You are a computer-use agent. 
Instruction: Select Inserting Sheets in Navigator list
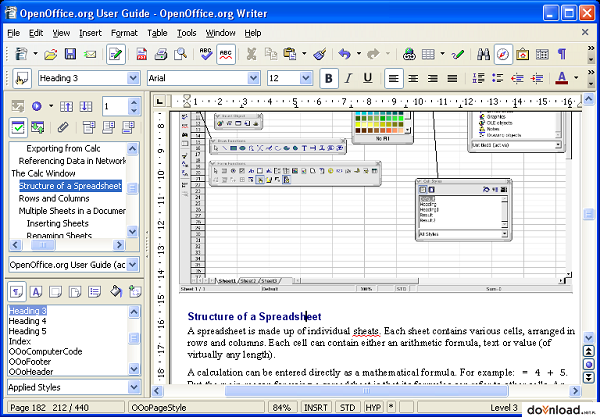coord(57,223)
